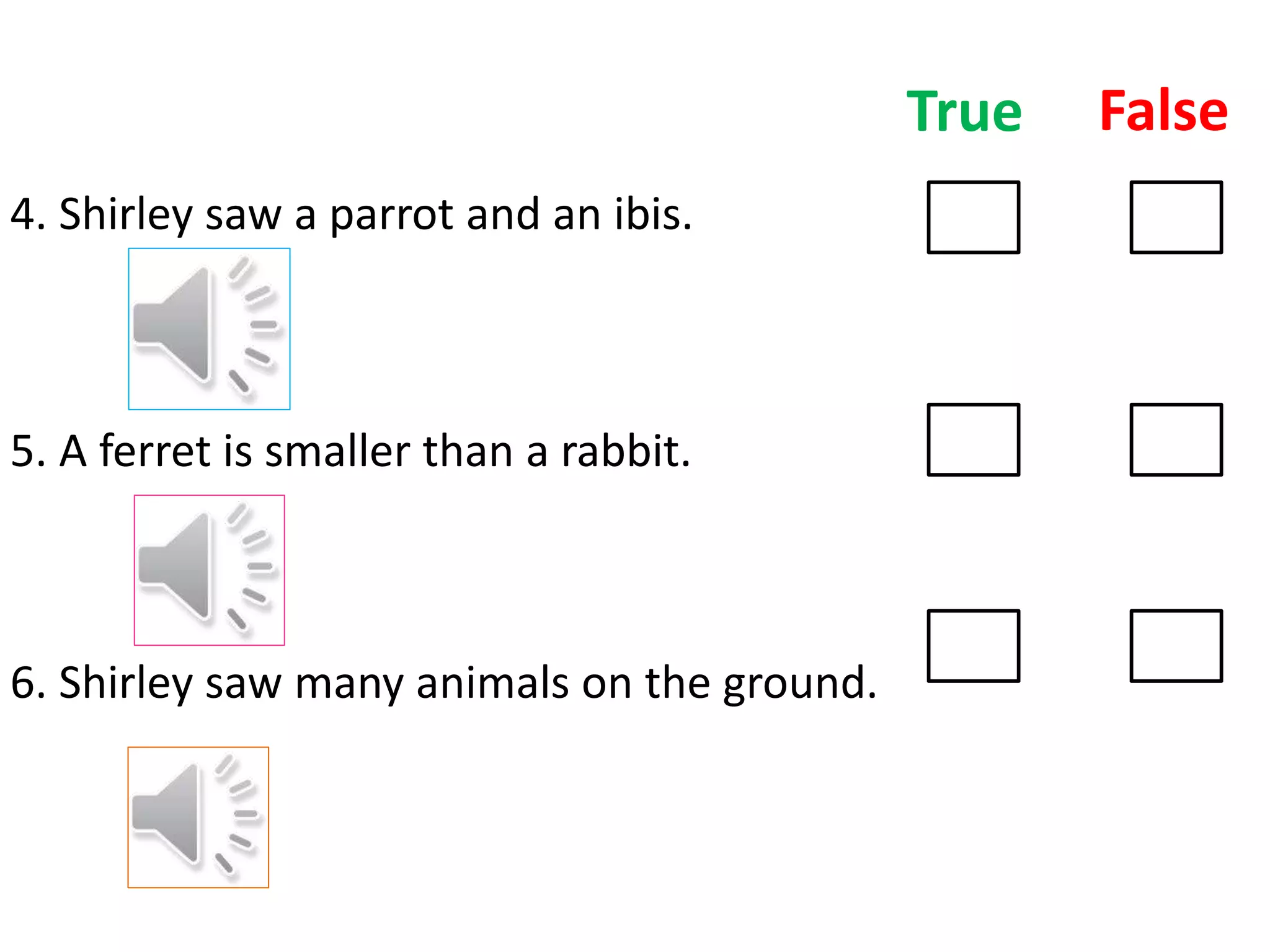
Task: Play the audio for question 5
Action: coord(209,570)
